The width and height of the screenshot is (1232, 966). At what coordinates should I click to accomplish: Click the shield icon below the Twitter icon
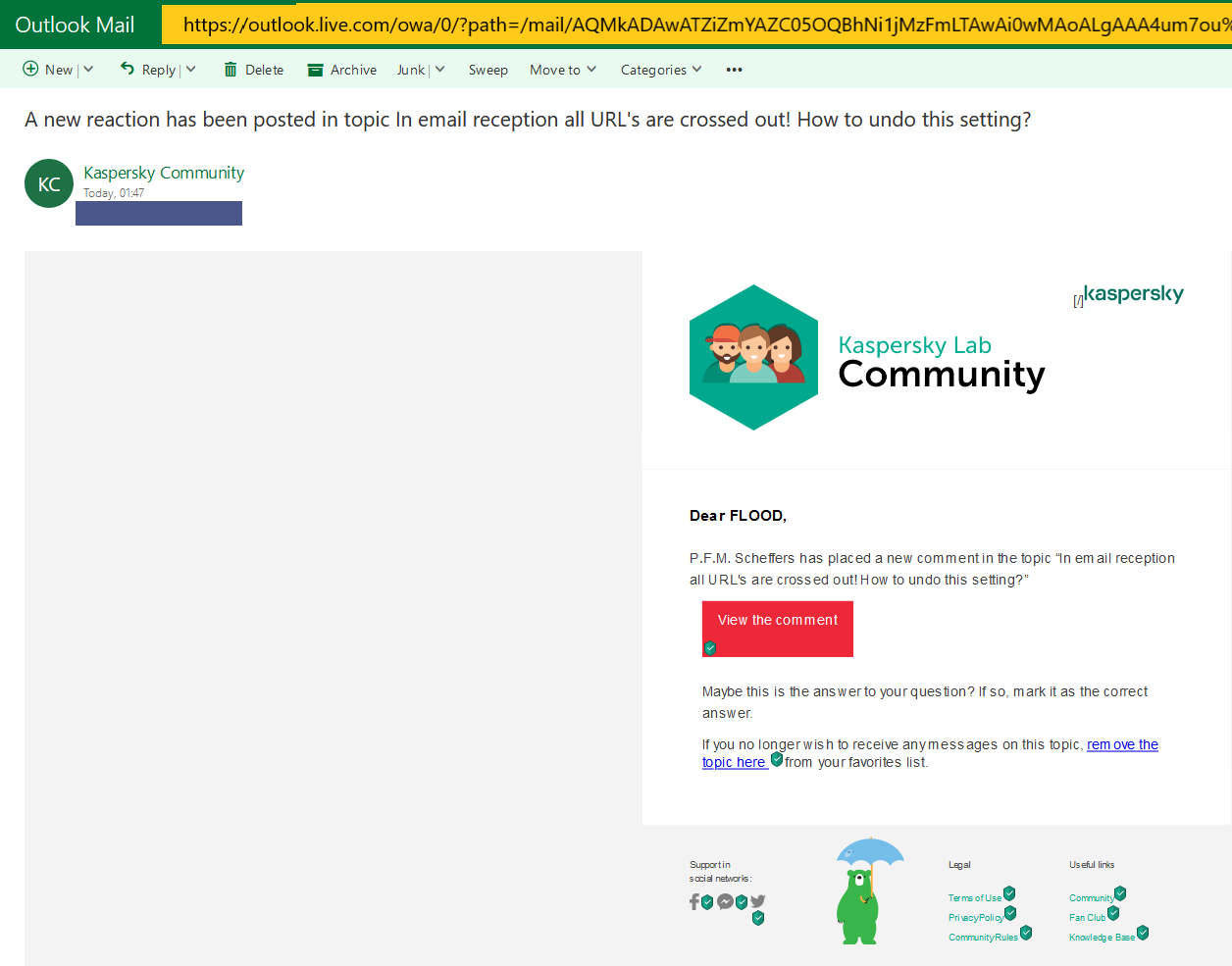(758, 918)
